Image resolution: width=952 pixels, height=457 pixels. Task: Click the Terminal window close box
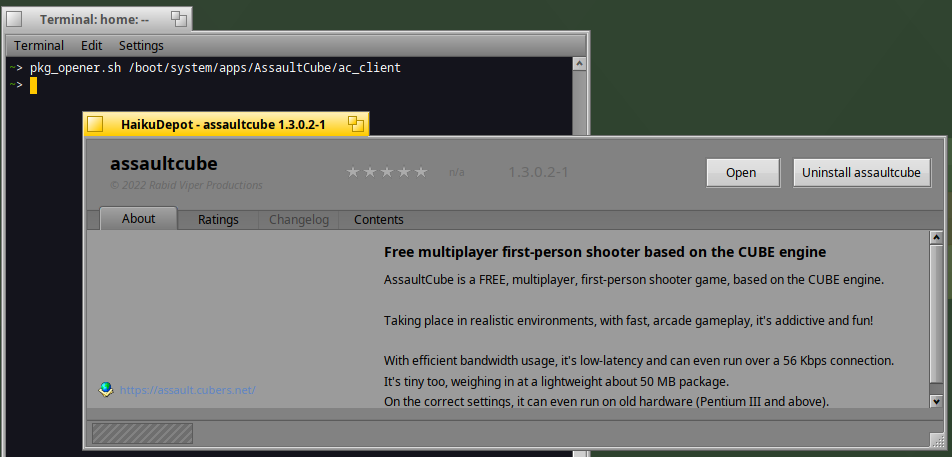[x=14, y=19]
